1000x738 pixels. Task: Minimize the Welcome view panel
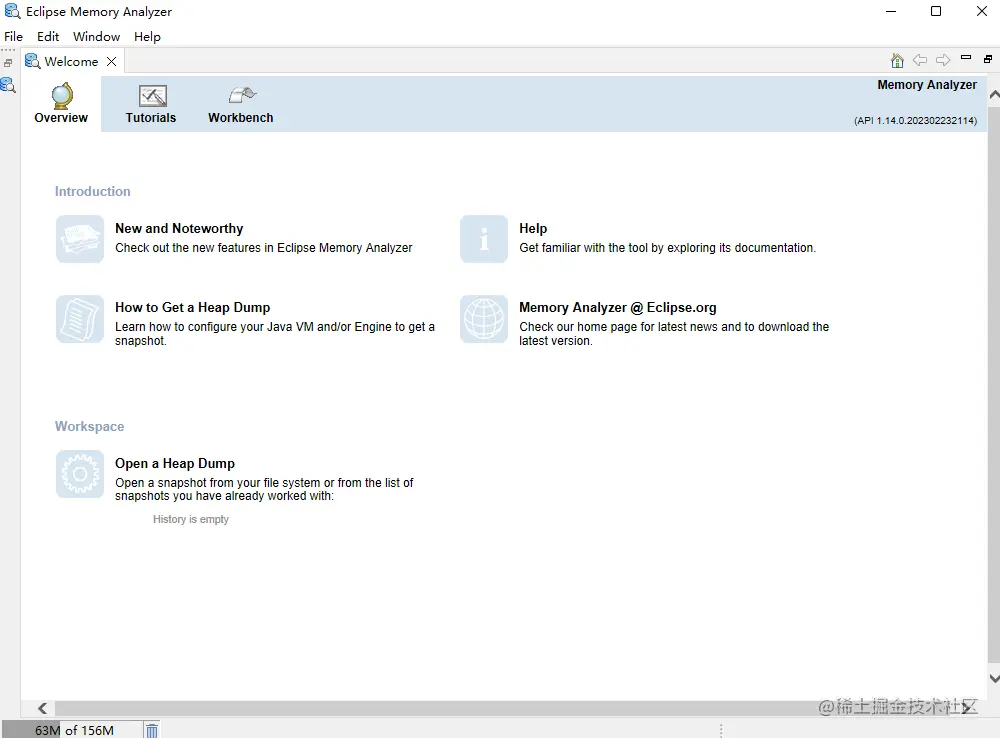pyautogui.click(x=966, y=58)
